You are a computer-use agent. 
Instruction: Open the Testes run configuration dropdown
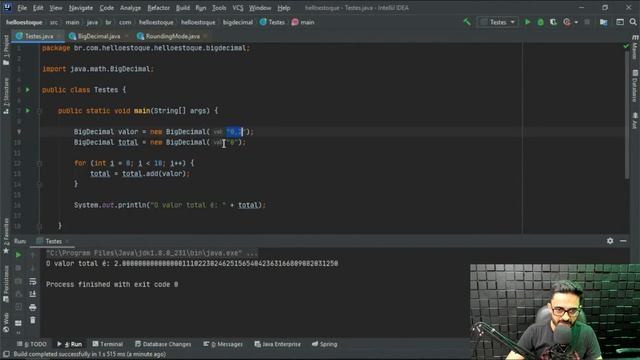click(498, 22)
